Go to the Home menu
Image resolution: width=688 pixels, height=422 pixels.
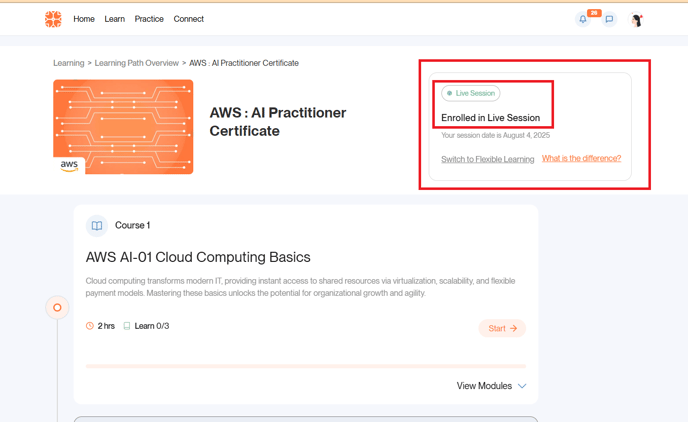84,19
